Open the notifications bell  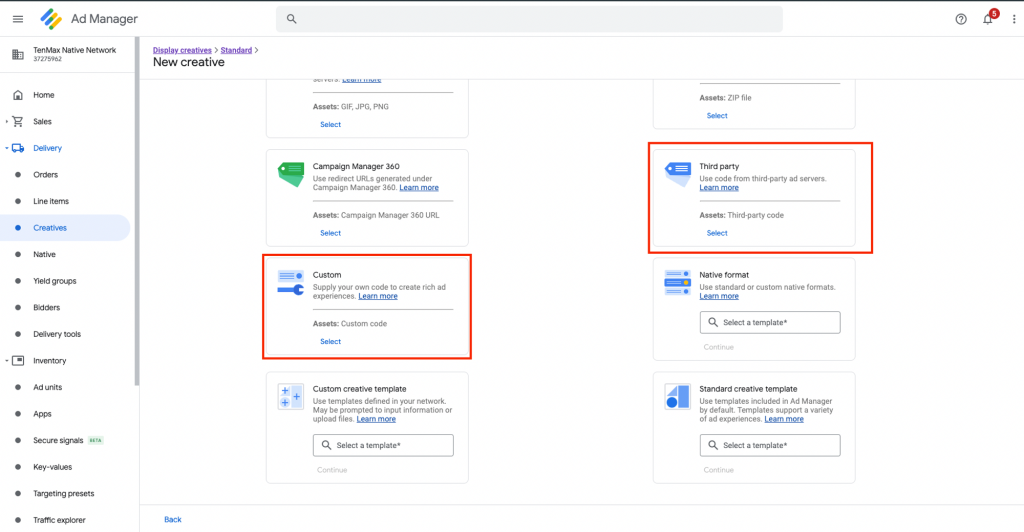tap(988, 19)
